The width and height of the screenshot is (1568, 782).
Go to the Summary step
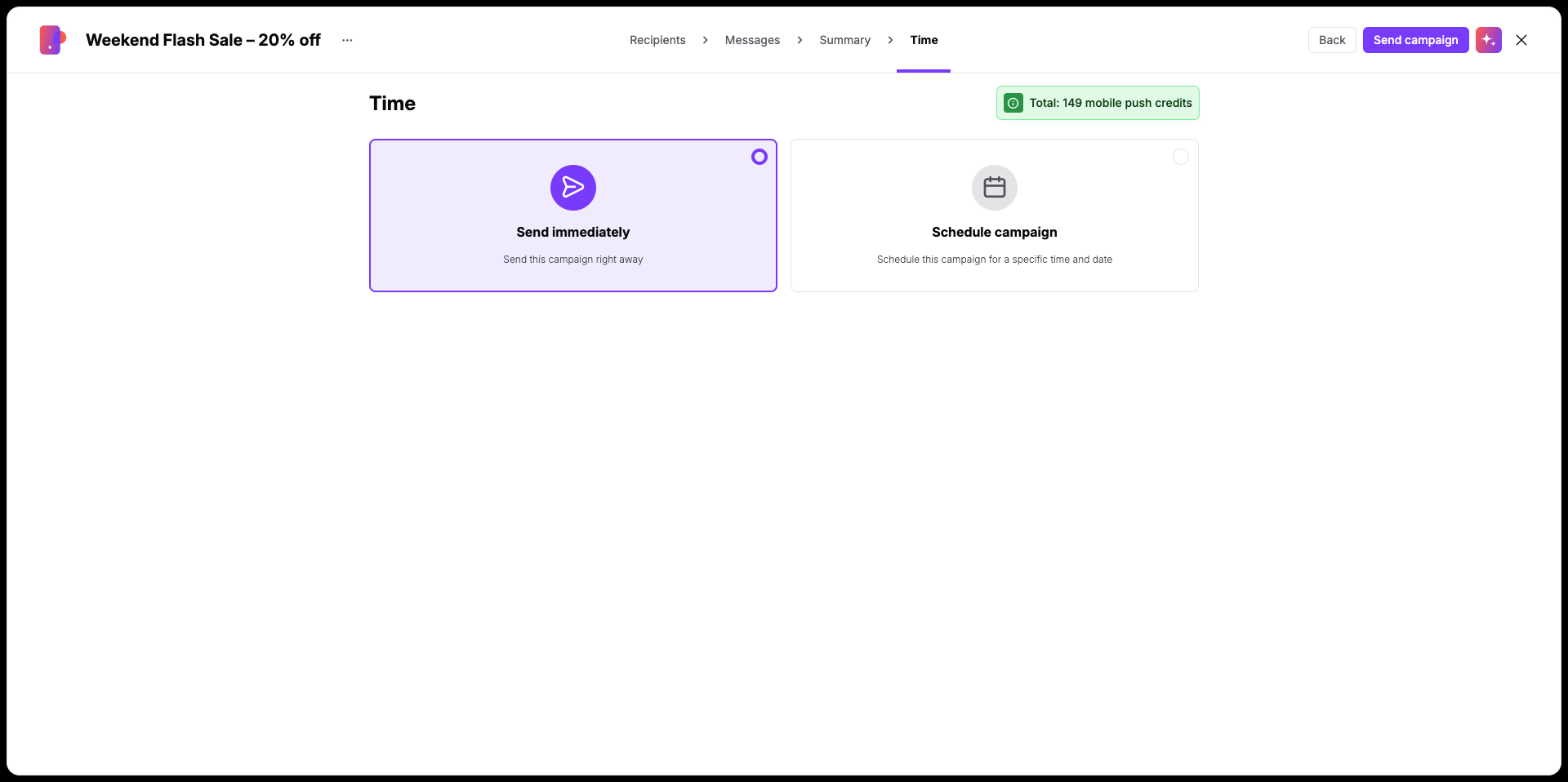point(844,40)
